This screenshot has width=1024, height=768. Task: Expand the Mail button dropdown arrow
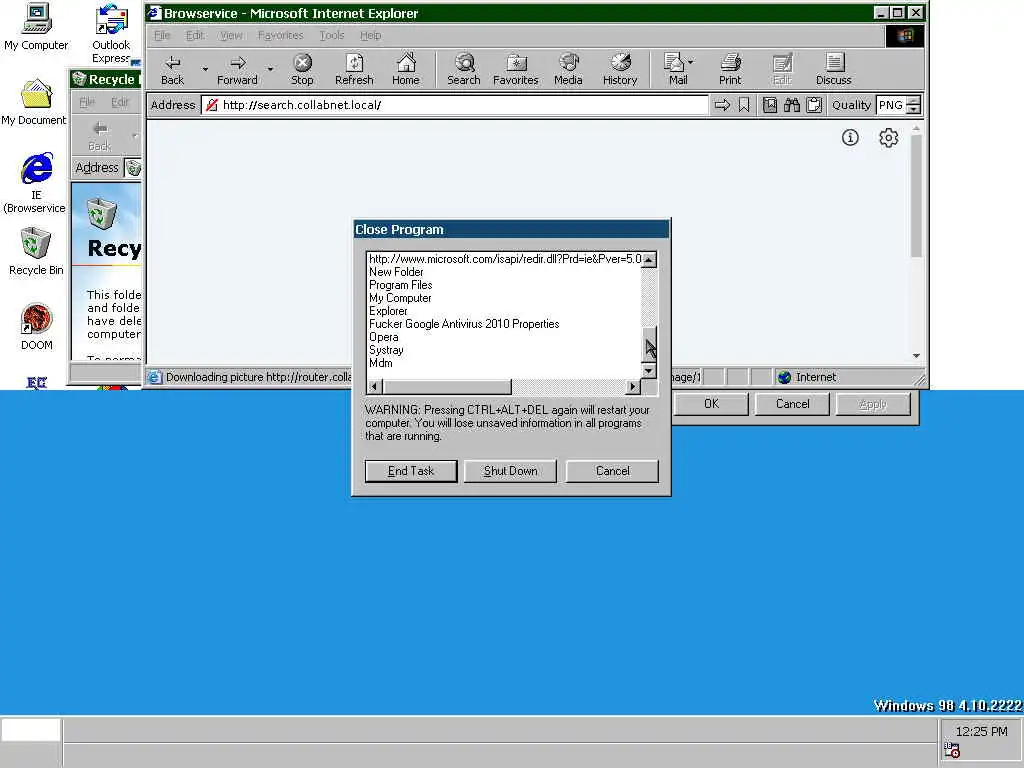(x=691, y=62)
